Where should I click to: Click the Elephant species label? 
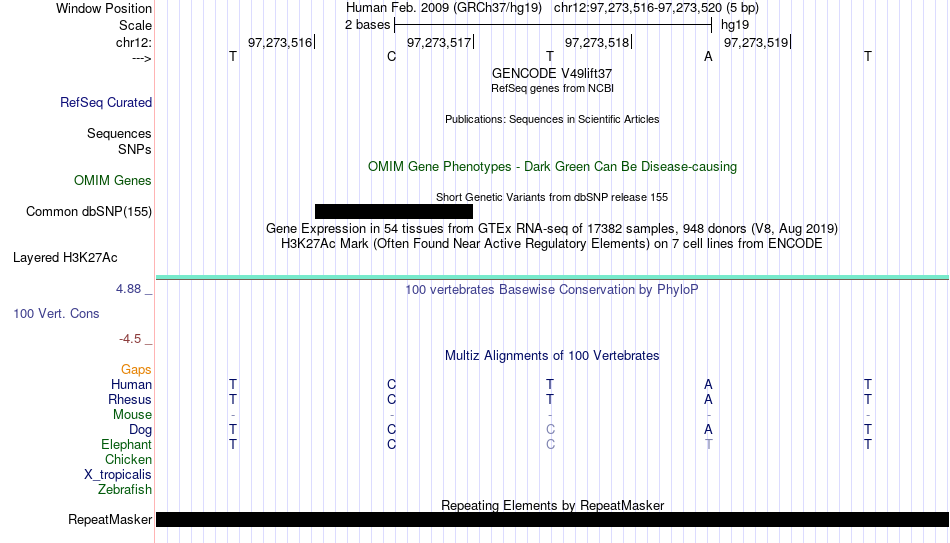pos(126,445)
